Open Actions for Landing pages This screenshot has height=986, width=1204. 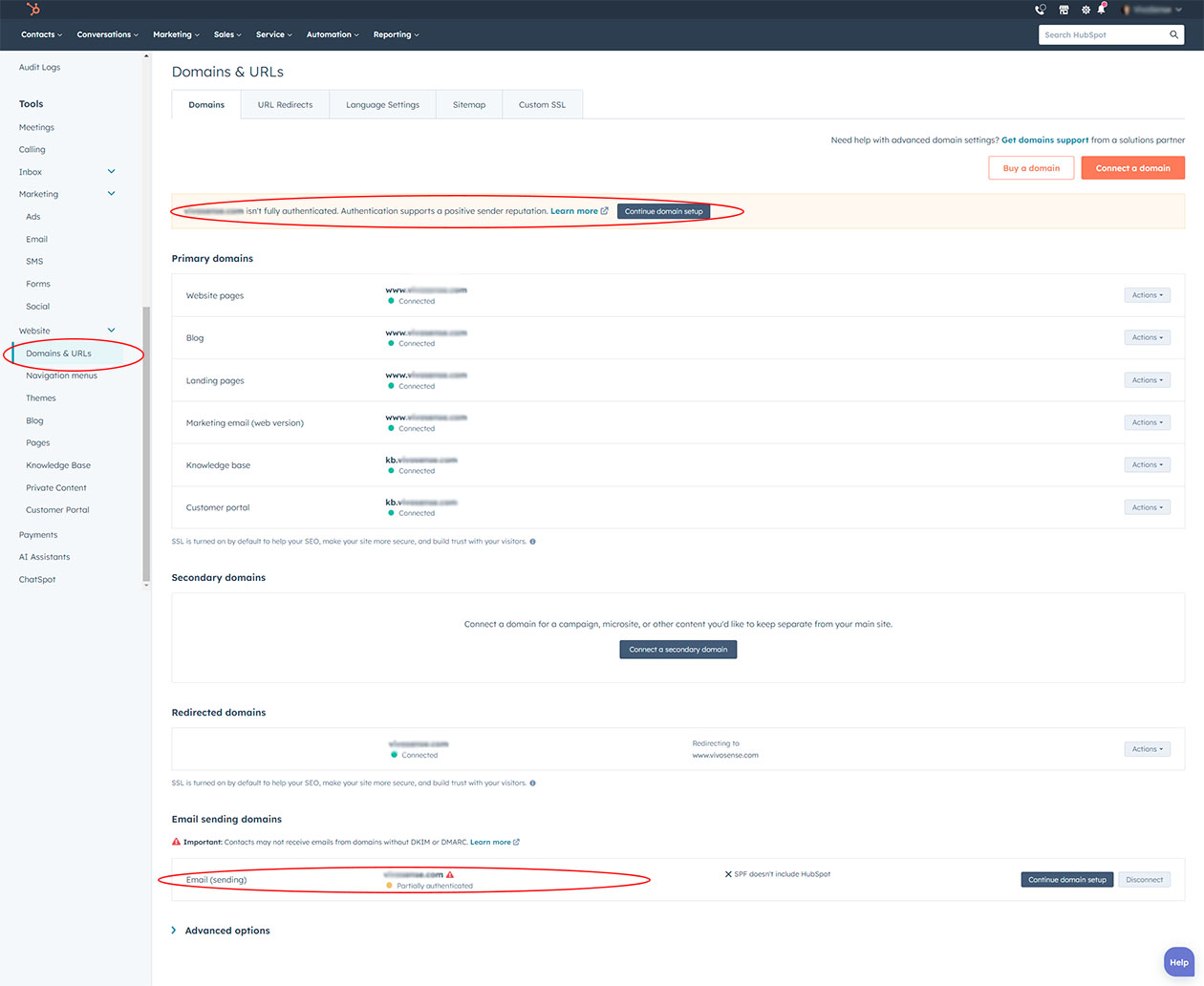(1147, 380)
